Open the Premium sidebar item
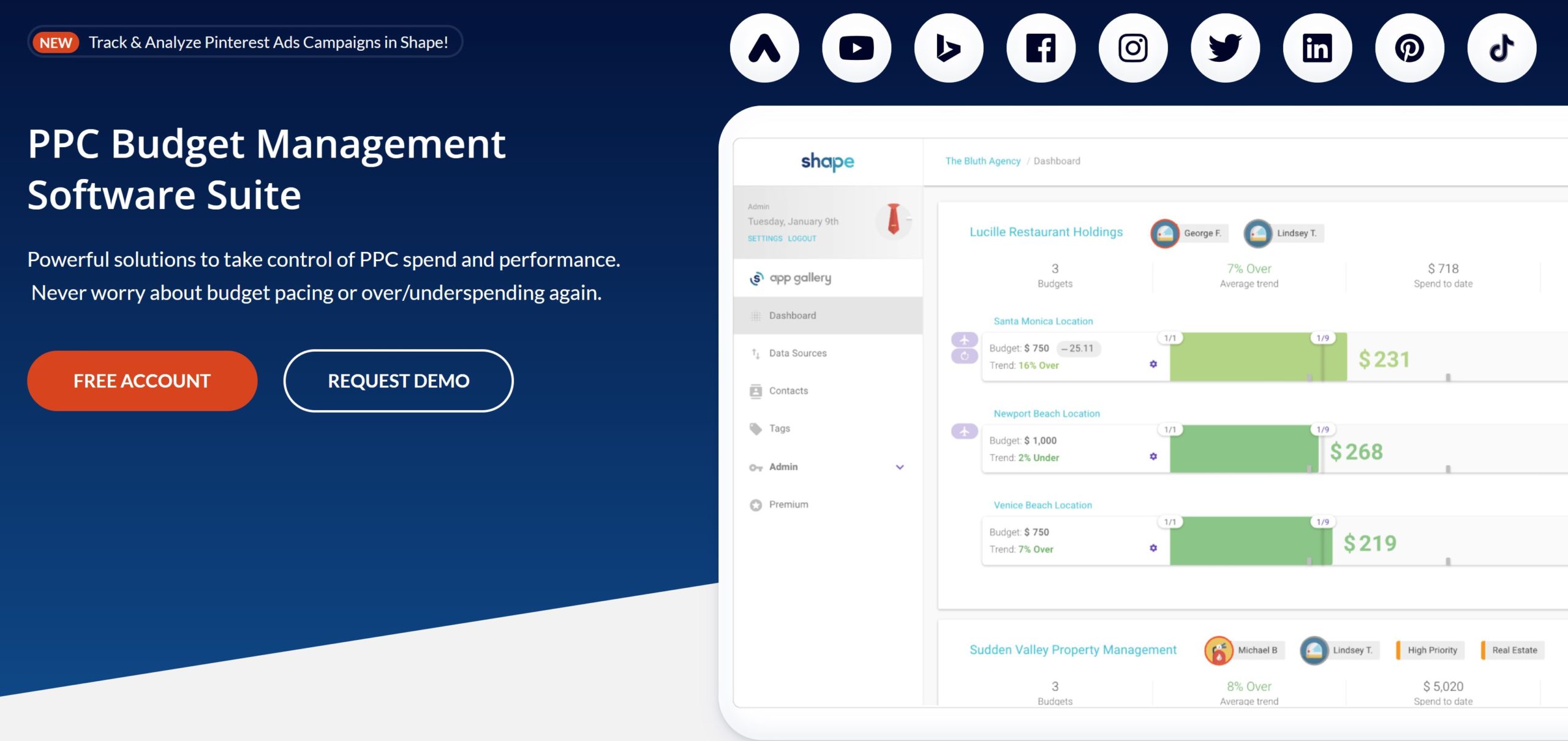Image resolution: width=1568 pixels, height=741 pixels. pos(828,504)
